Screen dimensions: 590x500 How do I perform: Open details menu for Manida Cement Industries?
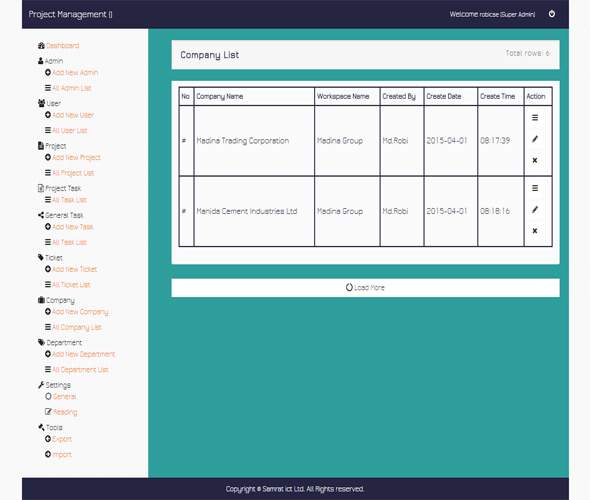tap(535, 188)
